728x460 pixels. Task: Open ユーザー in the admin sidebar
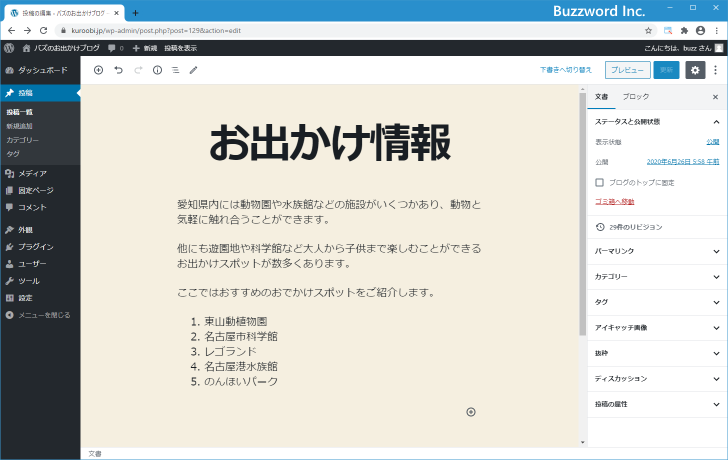pos(40,264)
